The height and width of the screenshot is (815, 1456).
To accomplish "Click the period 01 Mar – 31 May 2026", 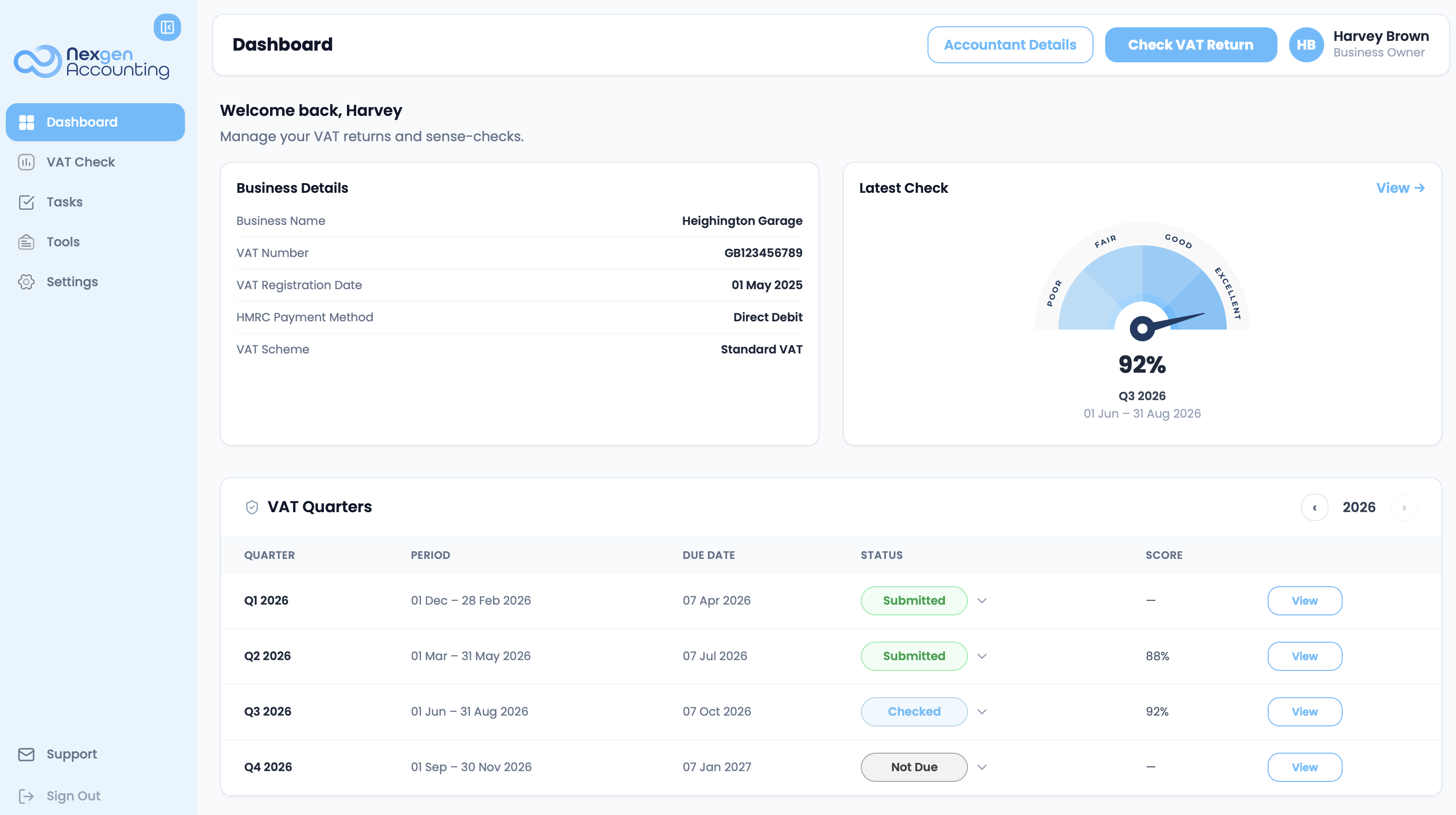I will pyautogui.click(x=470, y=656).
